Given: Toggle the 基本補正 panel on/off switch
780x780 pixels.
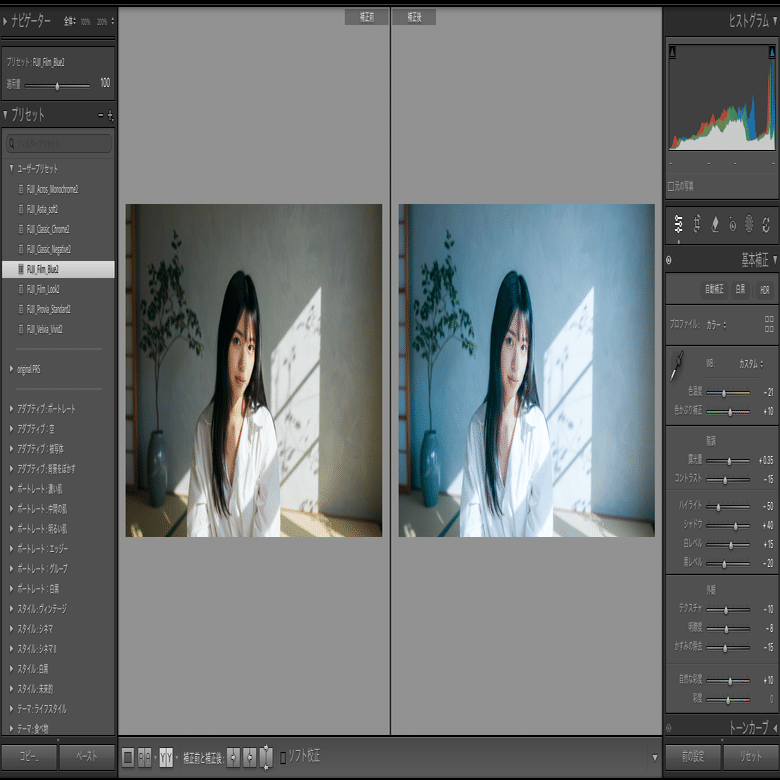Looking at the screenshot, I should coord(669,260).
